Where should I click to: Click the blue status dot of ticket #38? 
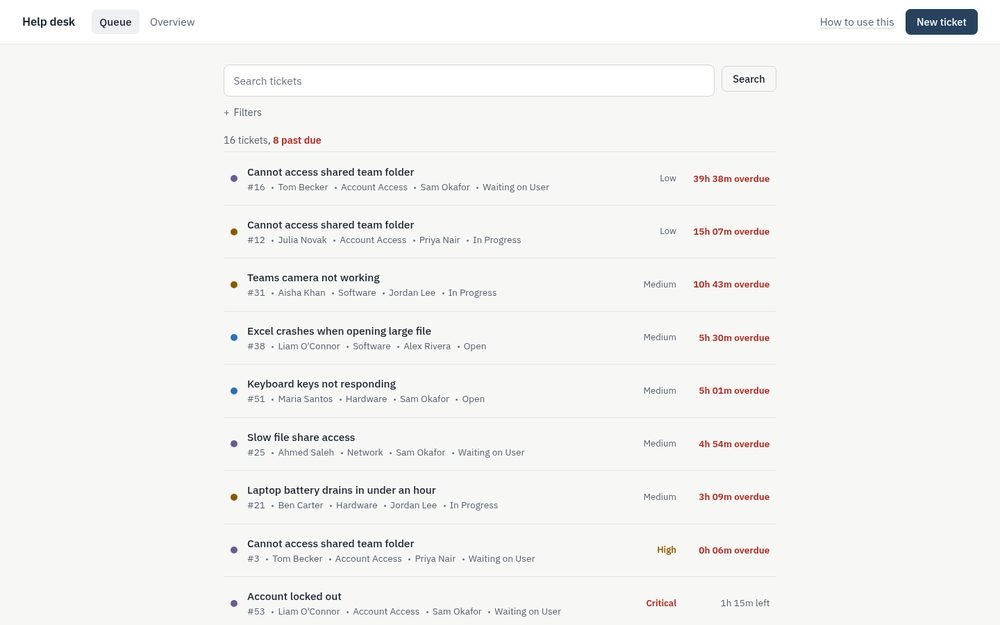(234, 337)
